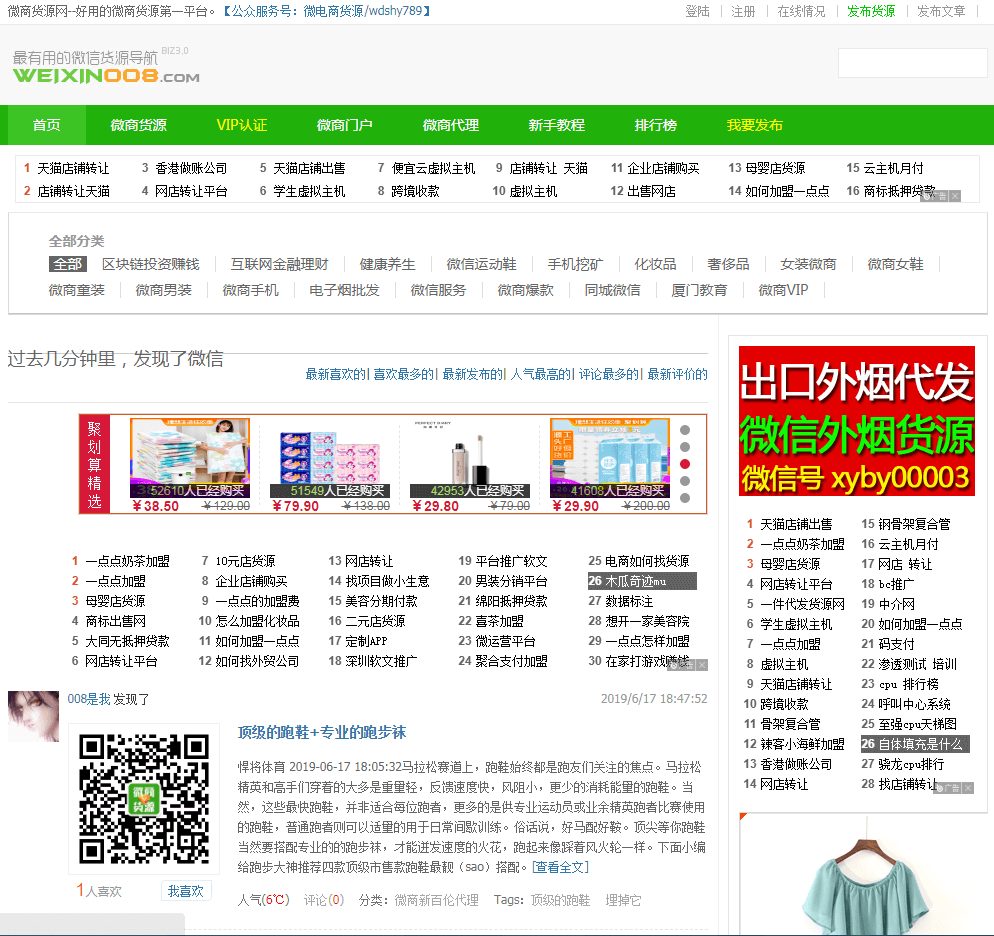This screenshot has width=994, height=936.
Task: Select the first carousel dot
Action: pyautogui.click(x=685, y=430)
